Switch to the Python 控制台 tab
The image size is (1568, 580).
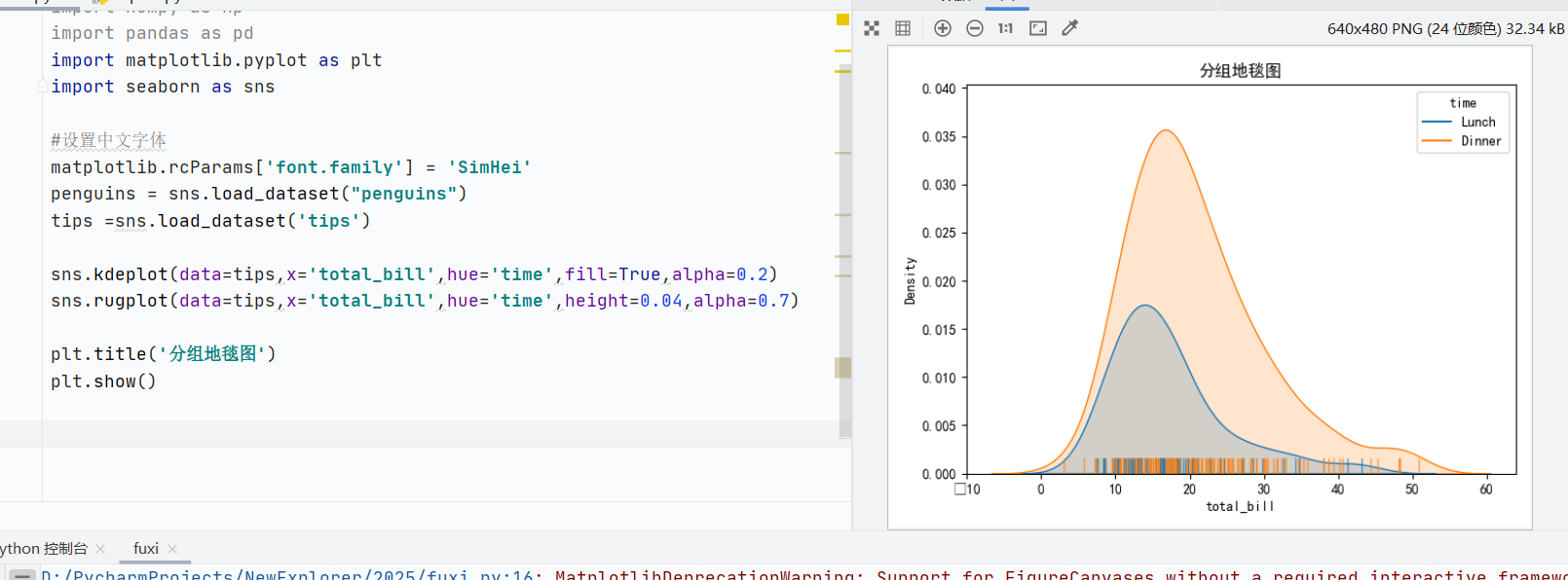click(x=44, y=549)
